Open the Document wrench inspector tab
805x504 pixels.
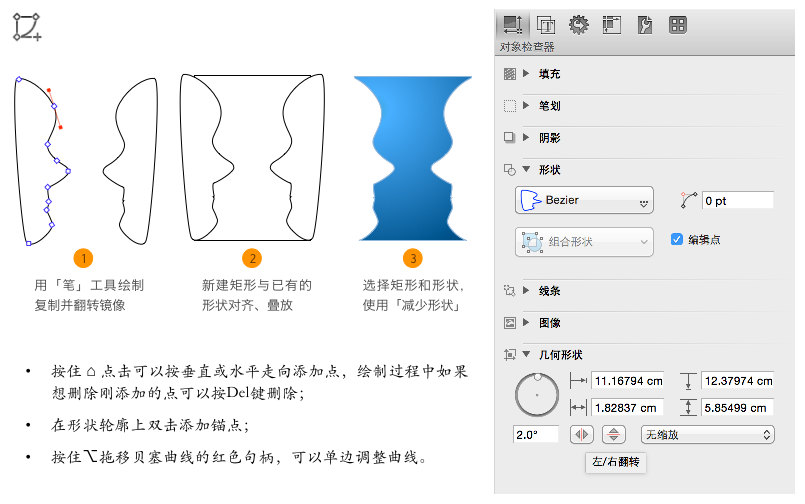click(x=645, y=25)
